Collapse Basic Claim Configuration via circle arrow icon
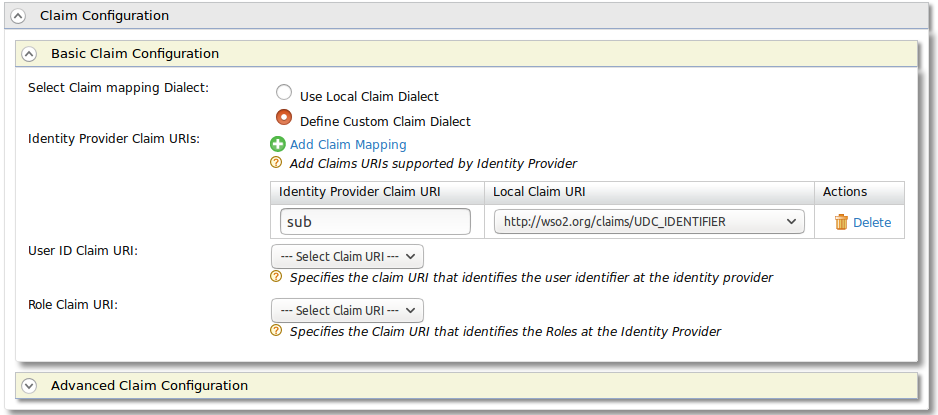This screenshot has height=415, width=938. [x=29, y=54]
